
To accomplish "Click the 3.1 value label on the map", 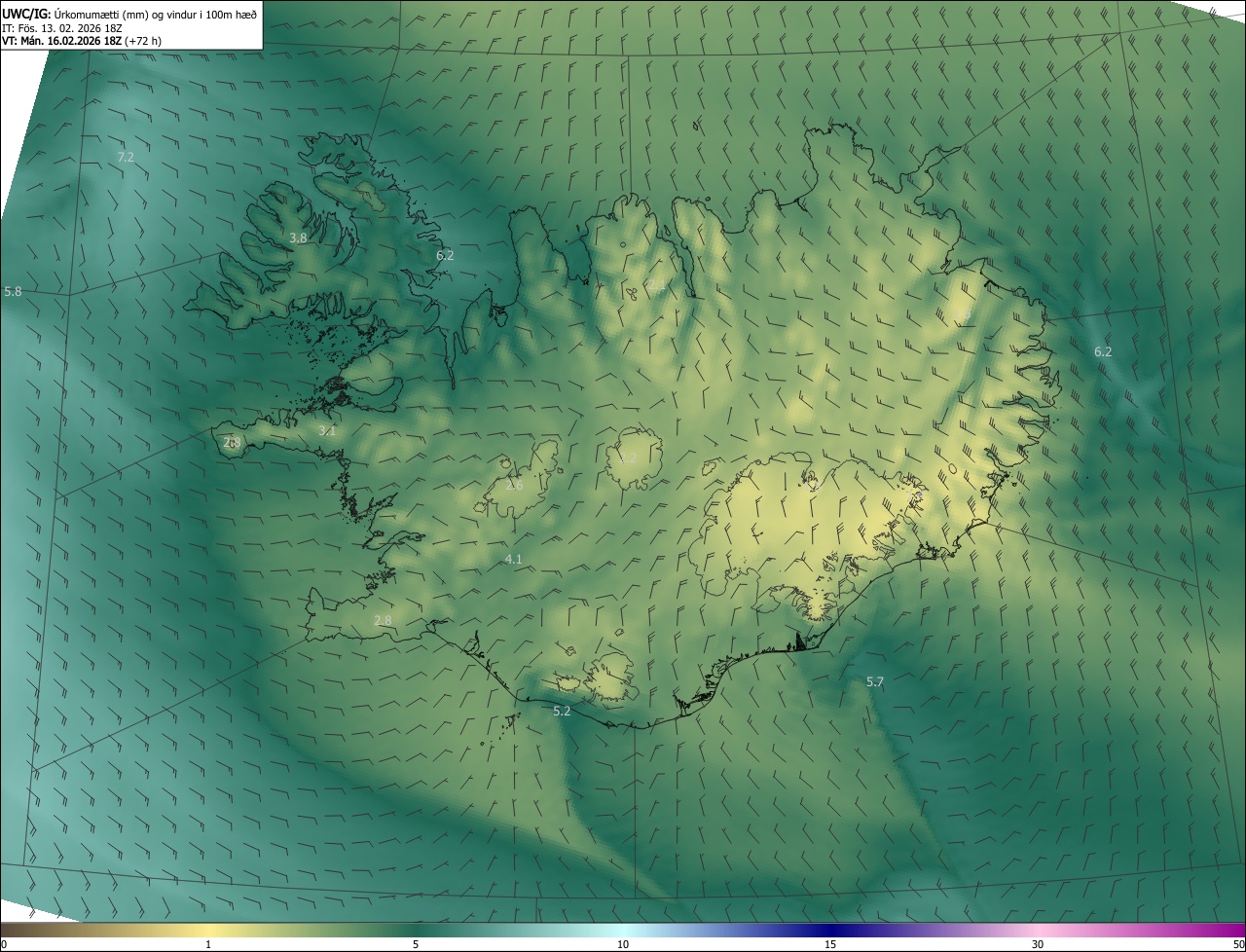I will (327, 430).
